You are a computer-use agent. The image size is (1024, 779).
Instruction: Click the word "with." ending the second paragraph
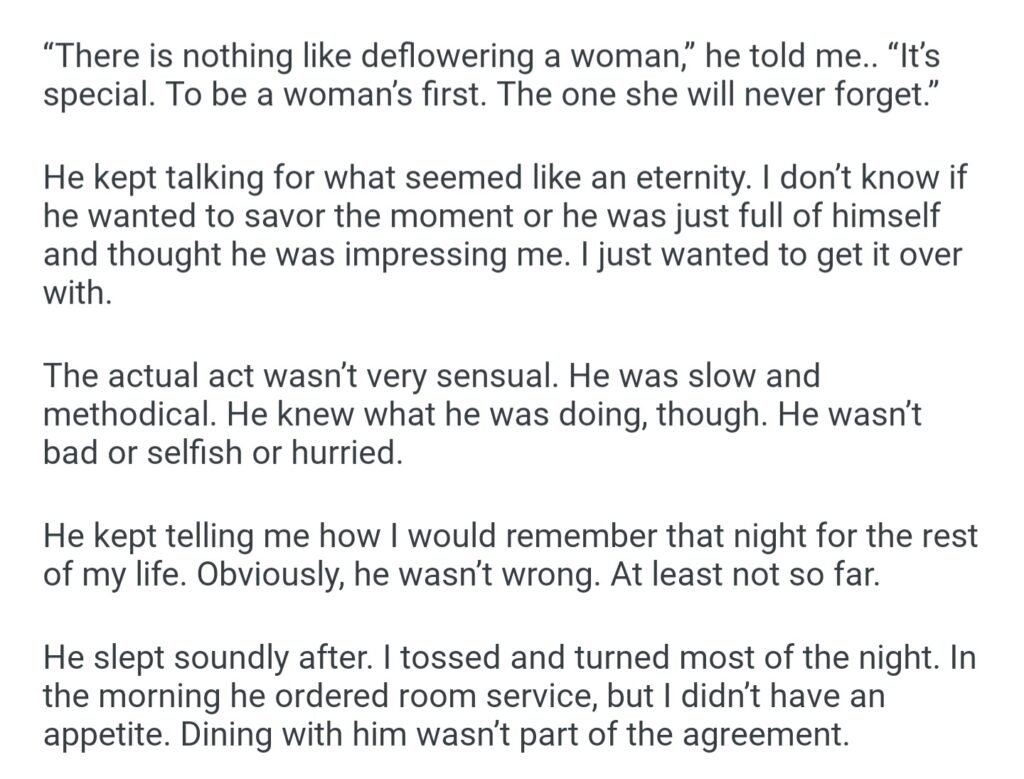pyautogui.click(x=76, y=291)
